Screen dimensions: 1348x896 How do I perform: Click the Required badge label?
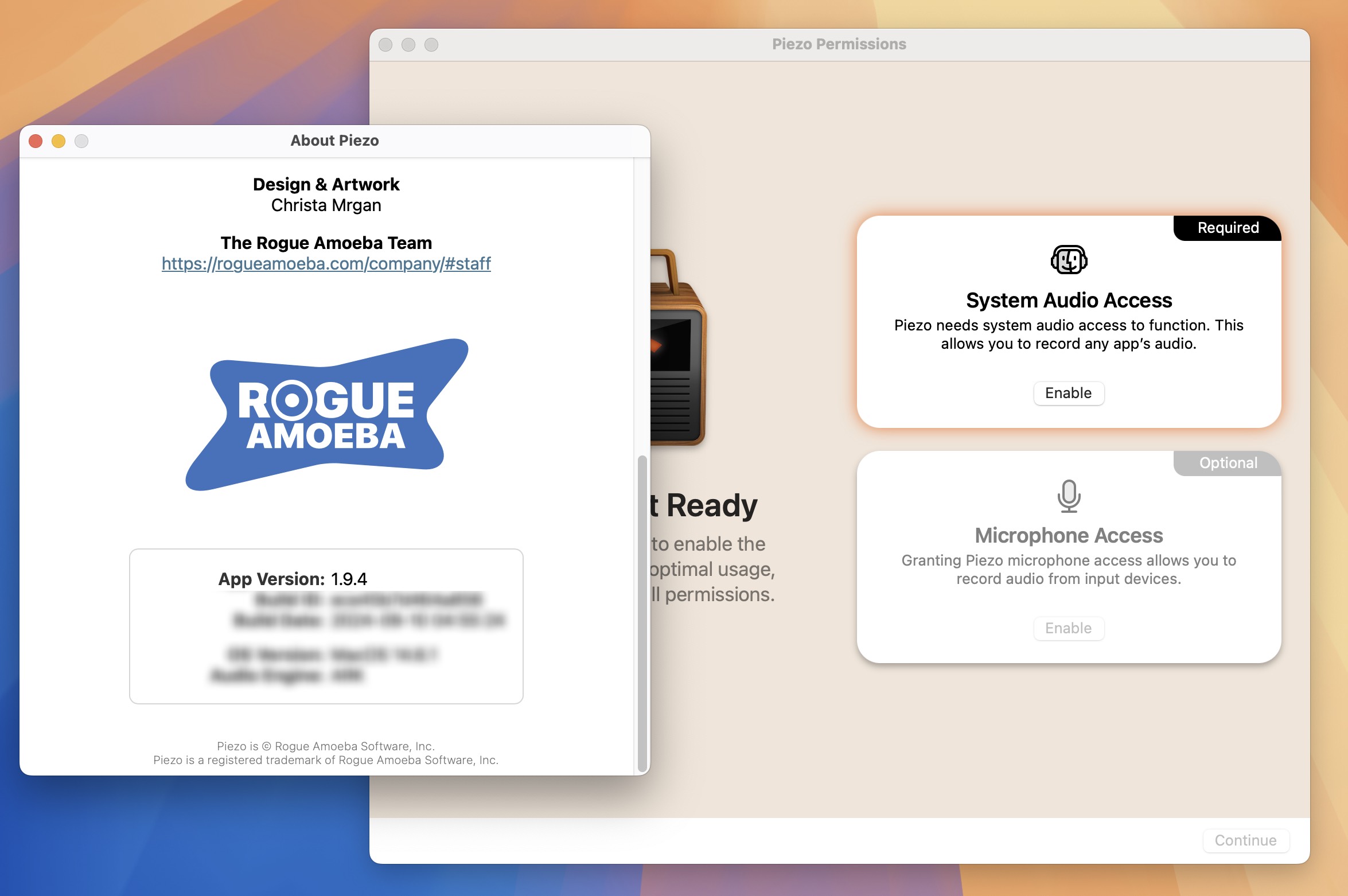point(1228,228)
